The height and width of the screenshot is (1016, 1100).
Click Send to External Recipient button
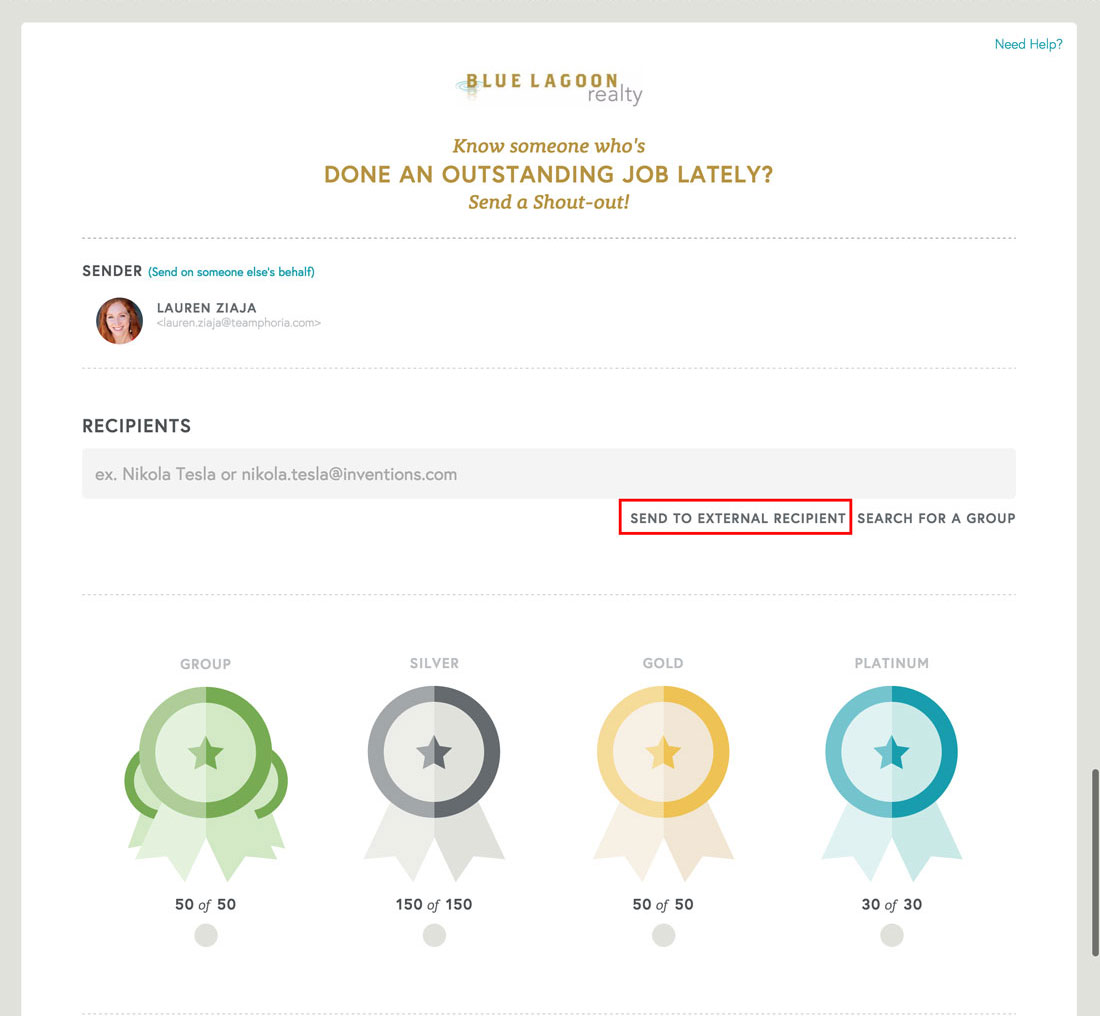point(737,518)
